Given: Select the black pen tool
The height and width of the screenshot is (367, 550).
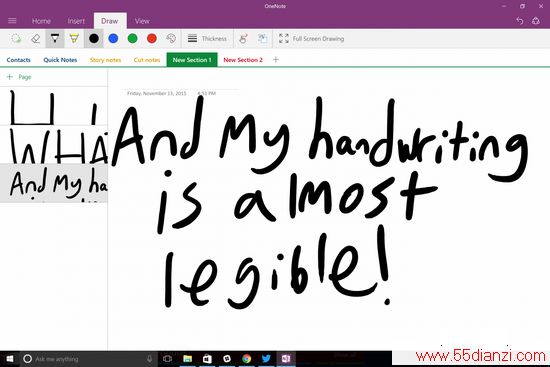Looking at the screenshot, I should [55, 39].
